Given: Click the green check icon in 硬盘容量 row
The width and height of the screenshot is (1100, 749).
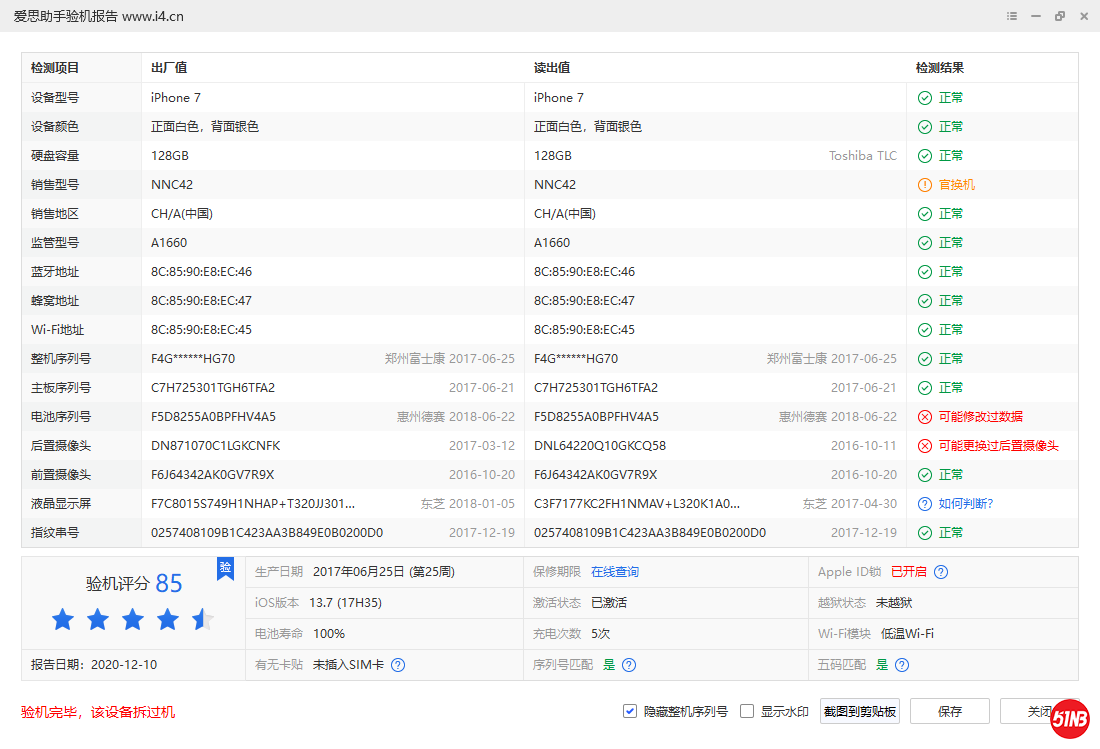Looking at the screenshot, I should (925, 156).
